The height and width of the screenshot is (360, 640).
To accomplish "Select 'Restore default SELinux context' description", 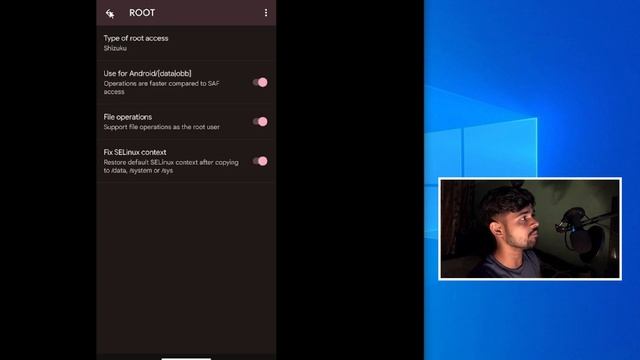I will point(171,166).
